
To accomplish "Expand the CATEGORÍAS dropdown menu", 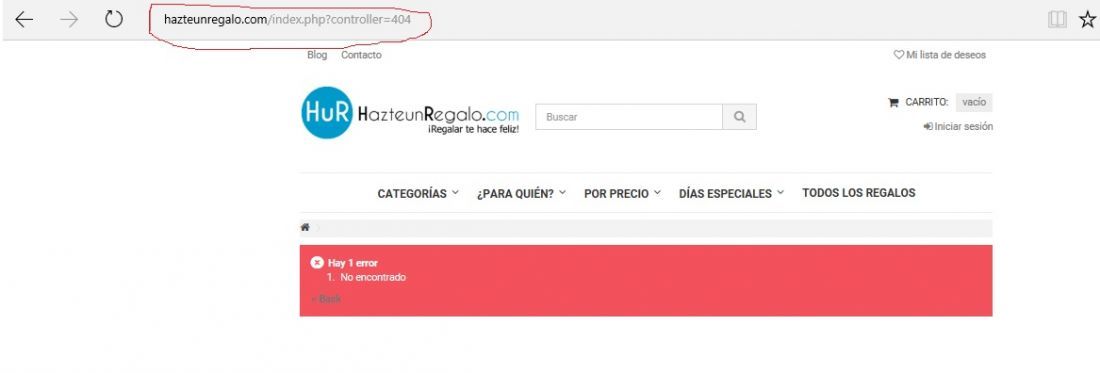I will [x=418, y=194].
